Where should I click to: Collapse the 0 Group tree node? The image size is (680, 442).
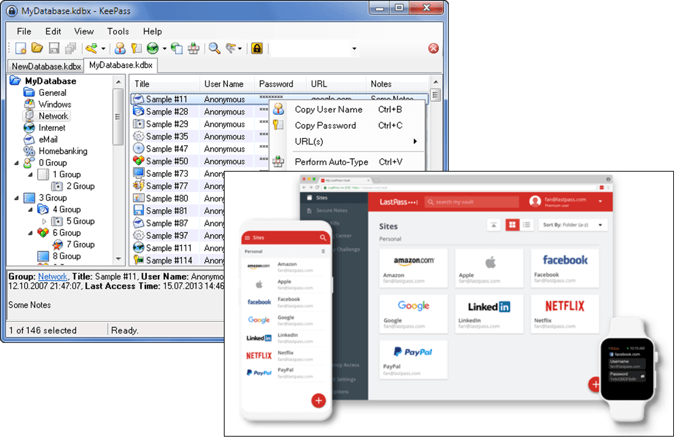click(x=16, y=163)
